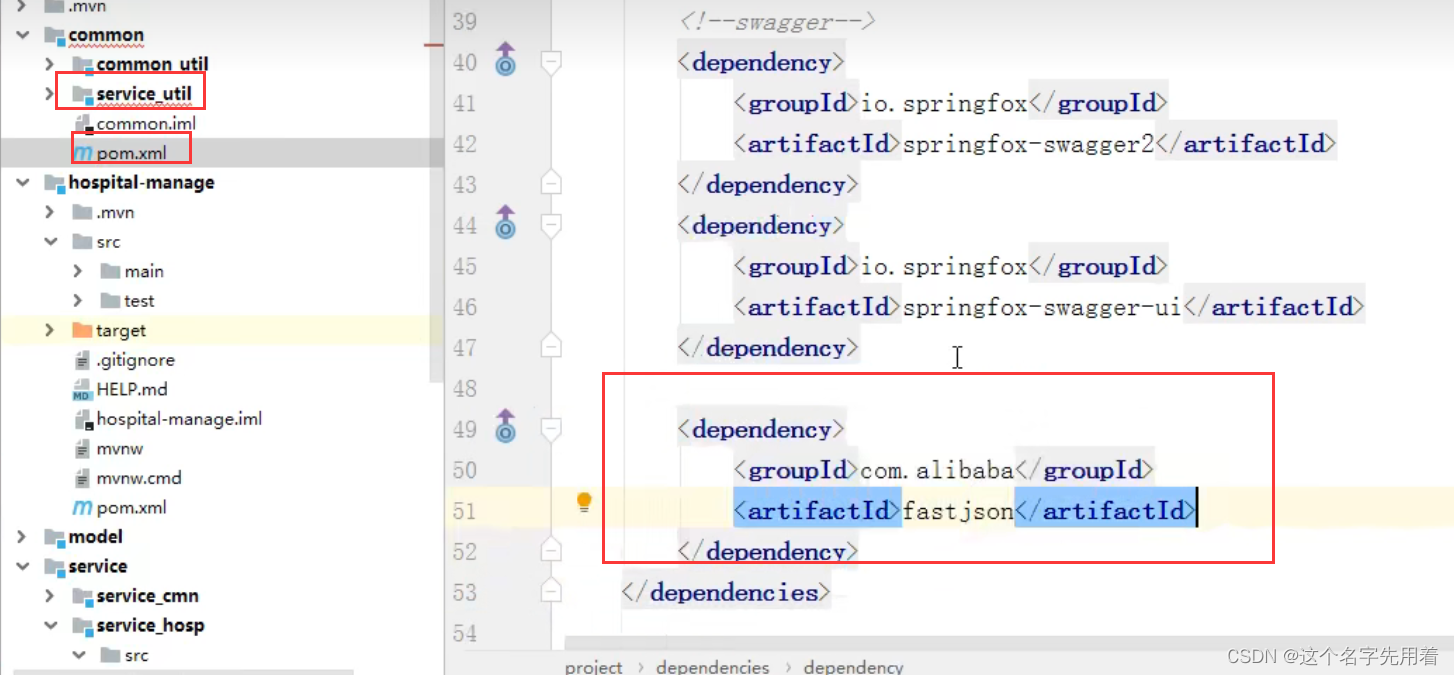Collapse the hospital-manage src folder node
The image size is (1454, 675).
(x=50, y=242)
